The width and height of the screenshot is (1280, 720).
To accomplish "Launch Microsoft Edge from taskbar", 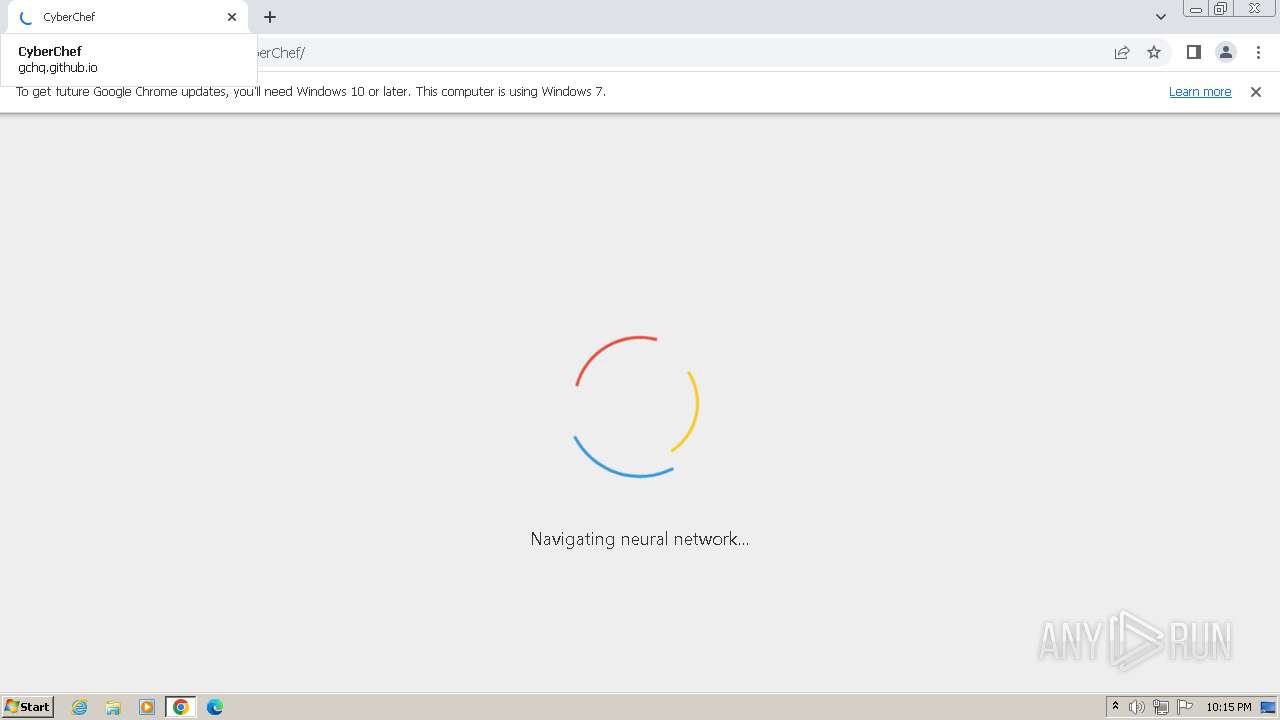I will tap(215, 707).
